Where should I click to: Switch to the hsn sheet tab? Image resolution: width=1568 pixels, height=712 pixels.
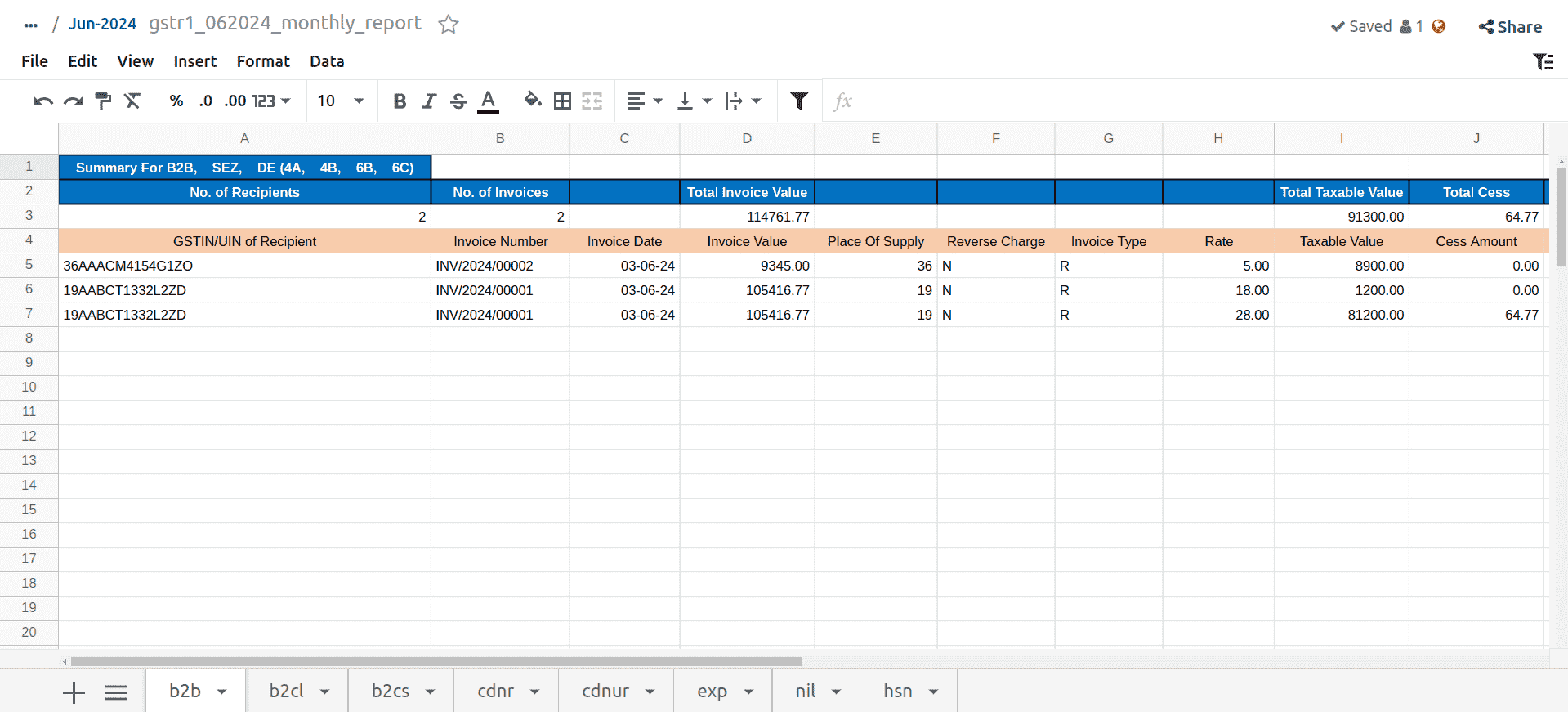click(897, 692)
